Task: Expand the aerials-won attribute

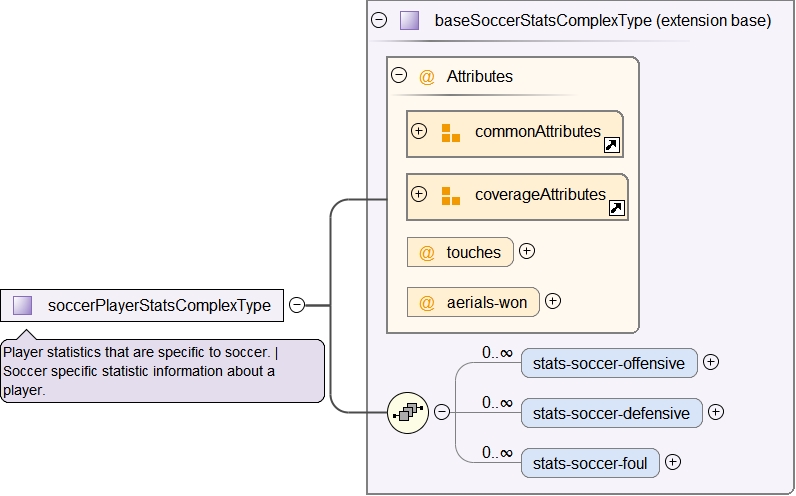Action: (553, 300)
